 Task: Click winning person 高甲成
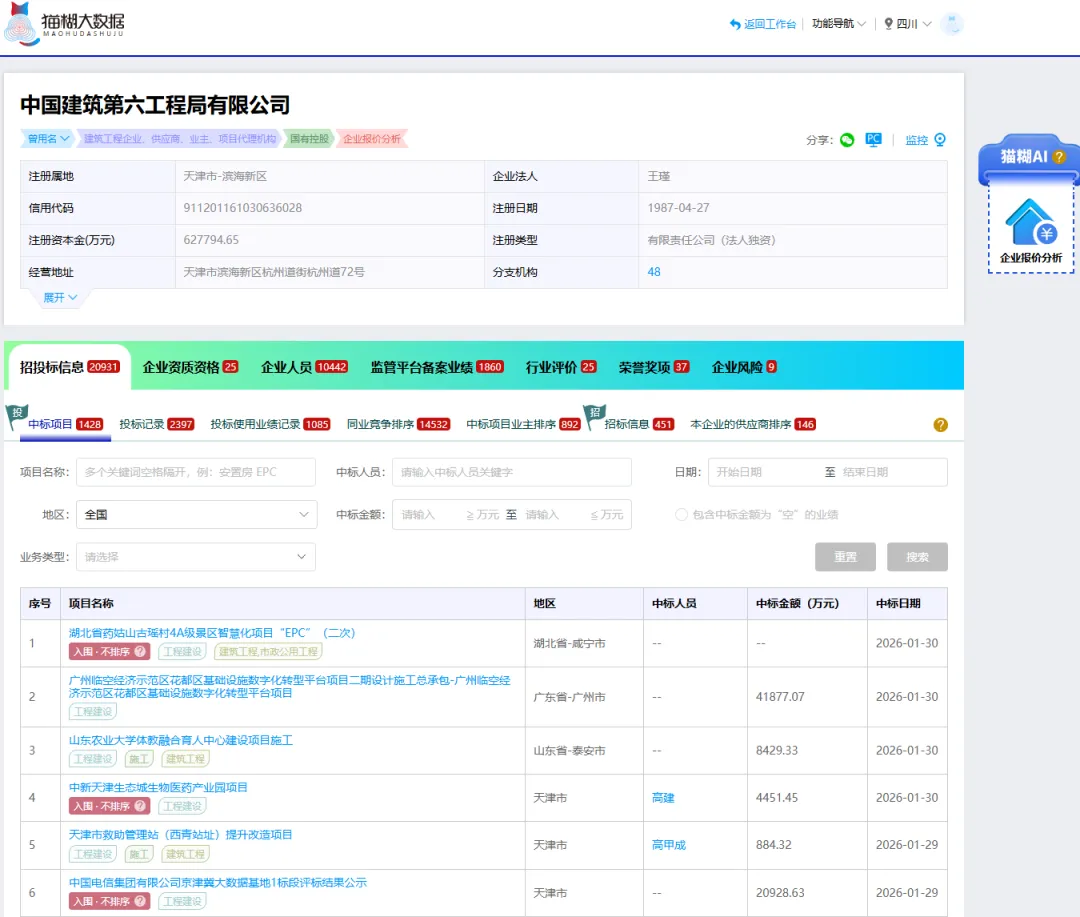point(669,845)
